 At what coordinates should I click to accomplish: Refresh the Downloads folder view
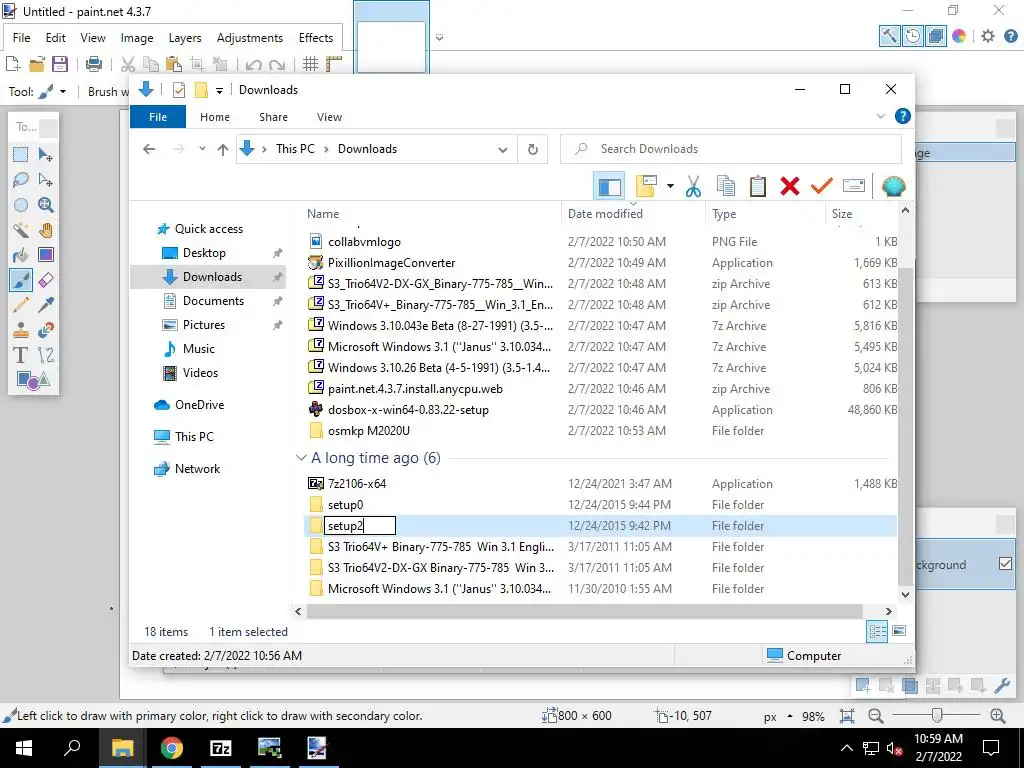click(x=533, y=149)
